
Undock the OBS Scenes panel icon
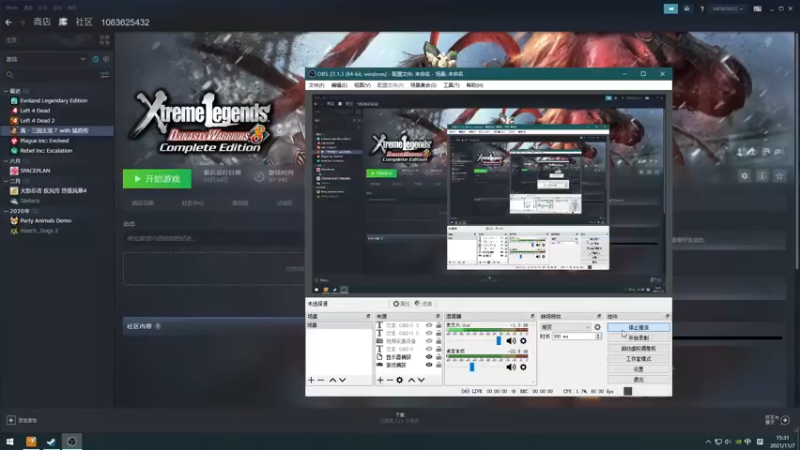368,316
